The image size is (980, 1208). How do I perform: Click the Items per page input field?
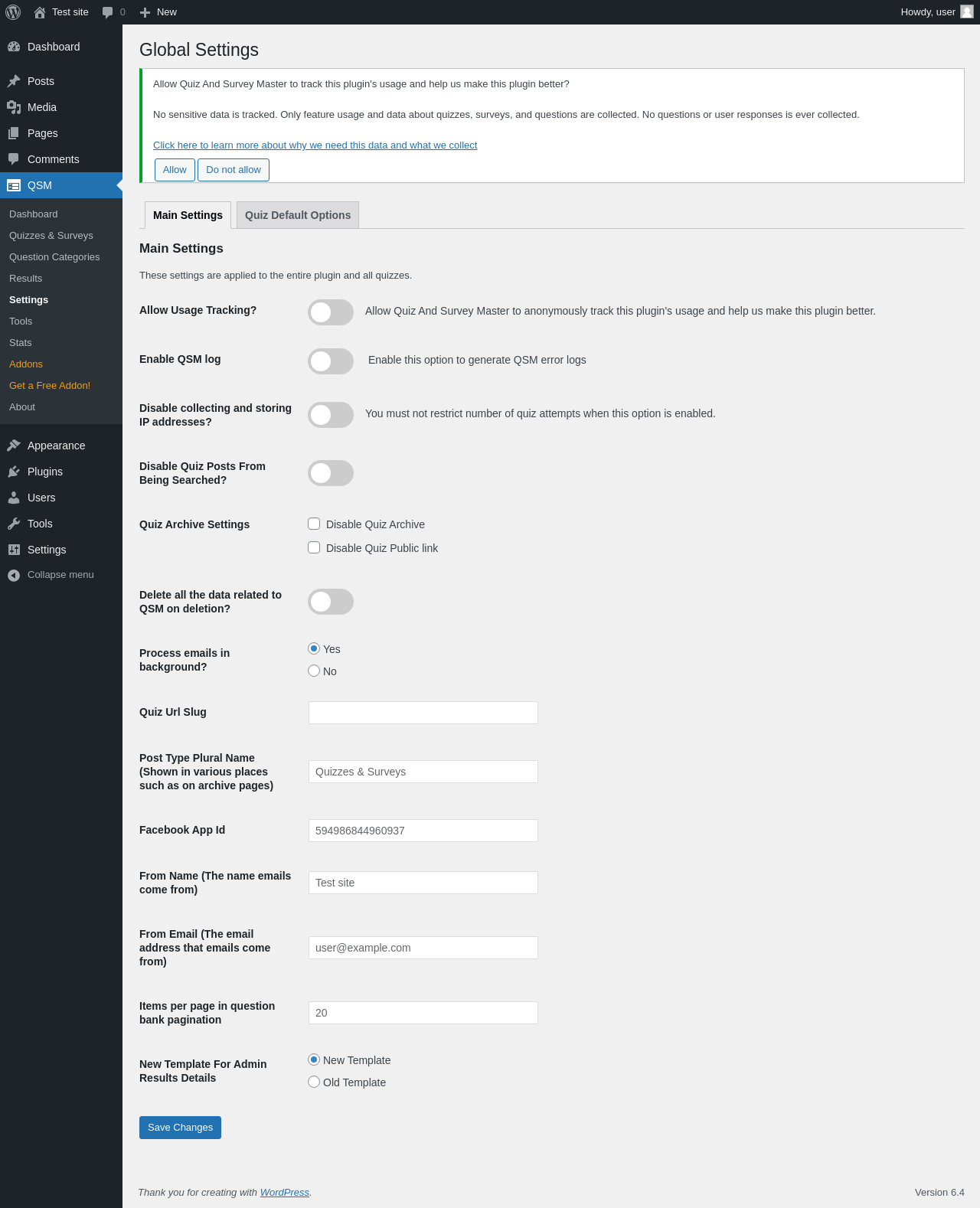pos(423,1013)
